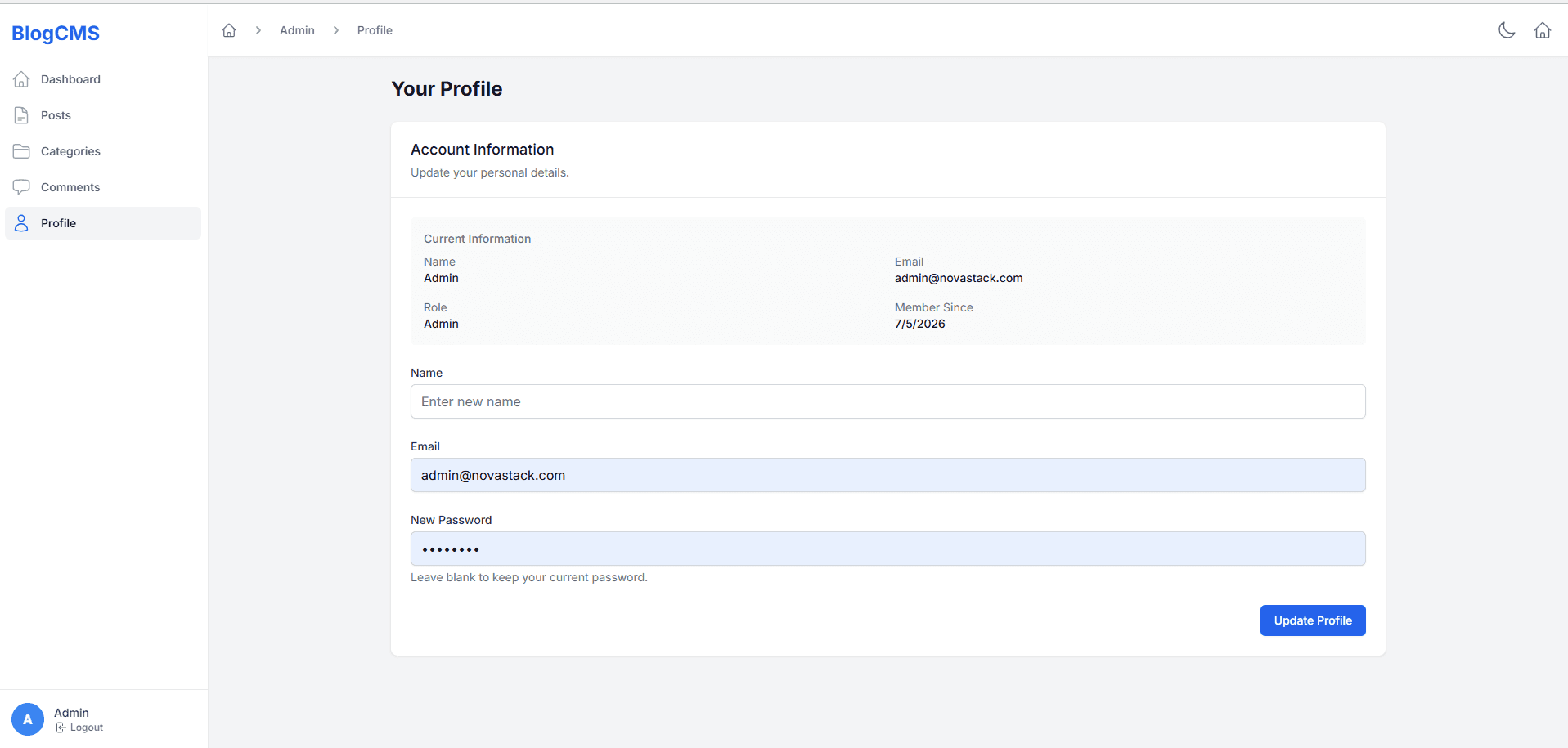The width and height of the screenshot is (1568, 748).
Task: Click the Categories folder icon in sidebar
Action: 21,151
